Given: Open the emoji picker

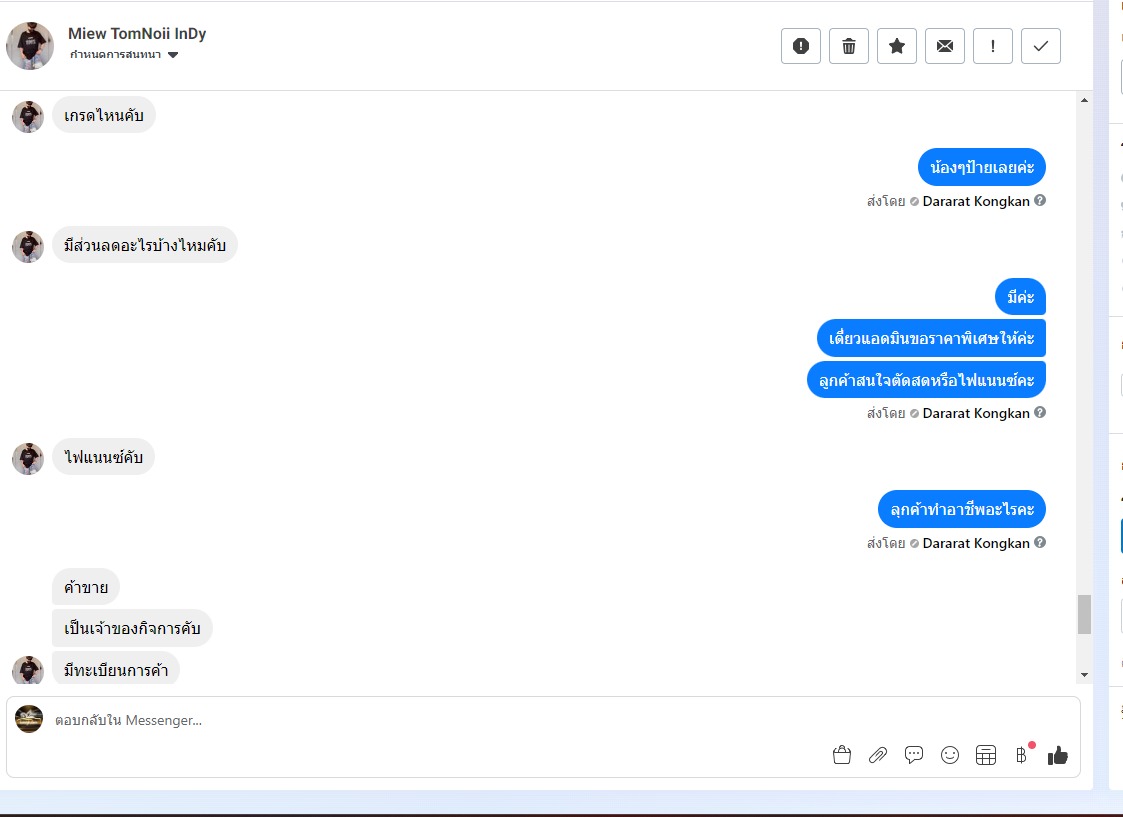Looking at the screenshot, I should (x=950, y=755).
